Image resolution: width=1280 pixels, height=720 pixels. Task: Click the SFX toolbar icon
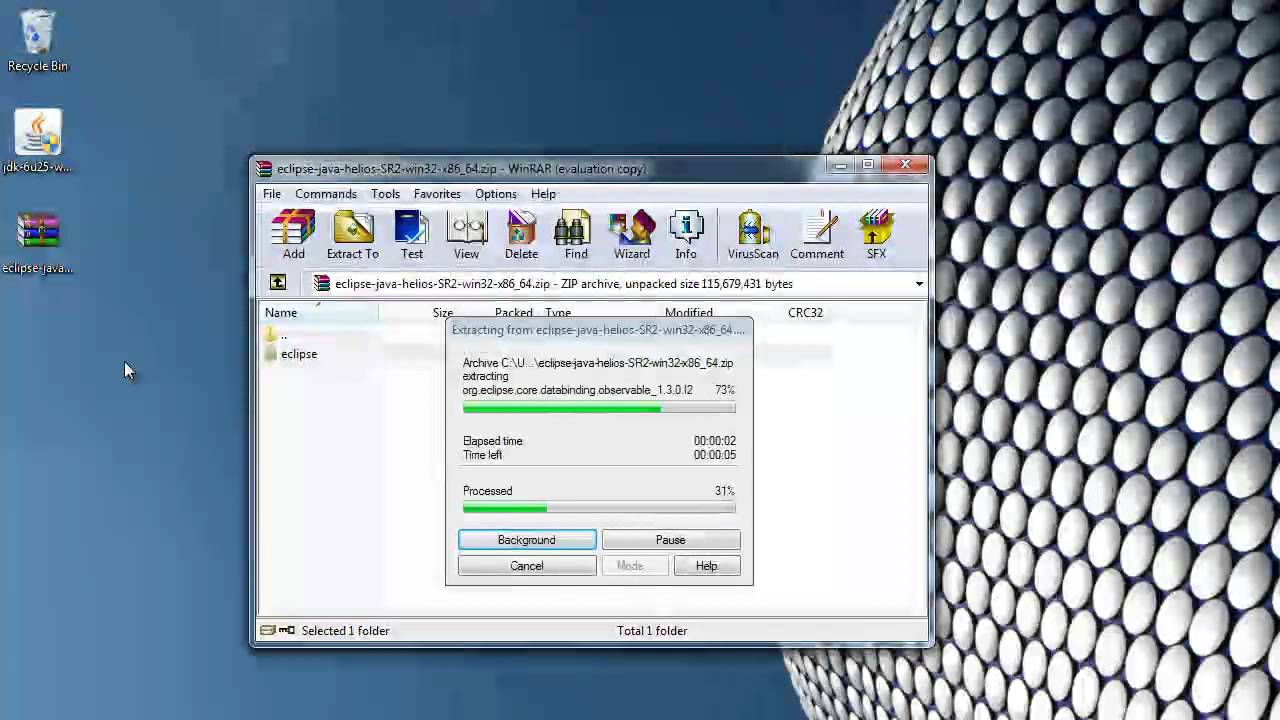tap(876, 235)
